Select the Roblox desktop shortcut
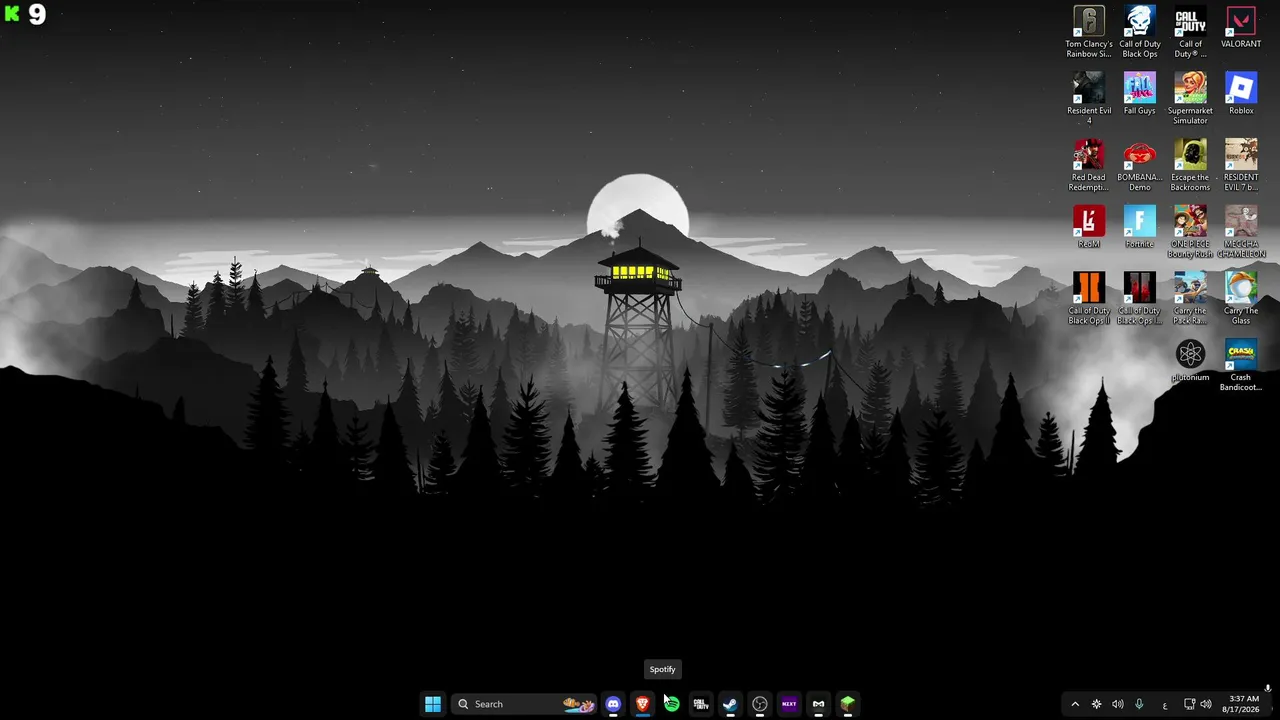Viewport: 1280px width, 720px height. [x=1241, y=94]
